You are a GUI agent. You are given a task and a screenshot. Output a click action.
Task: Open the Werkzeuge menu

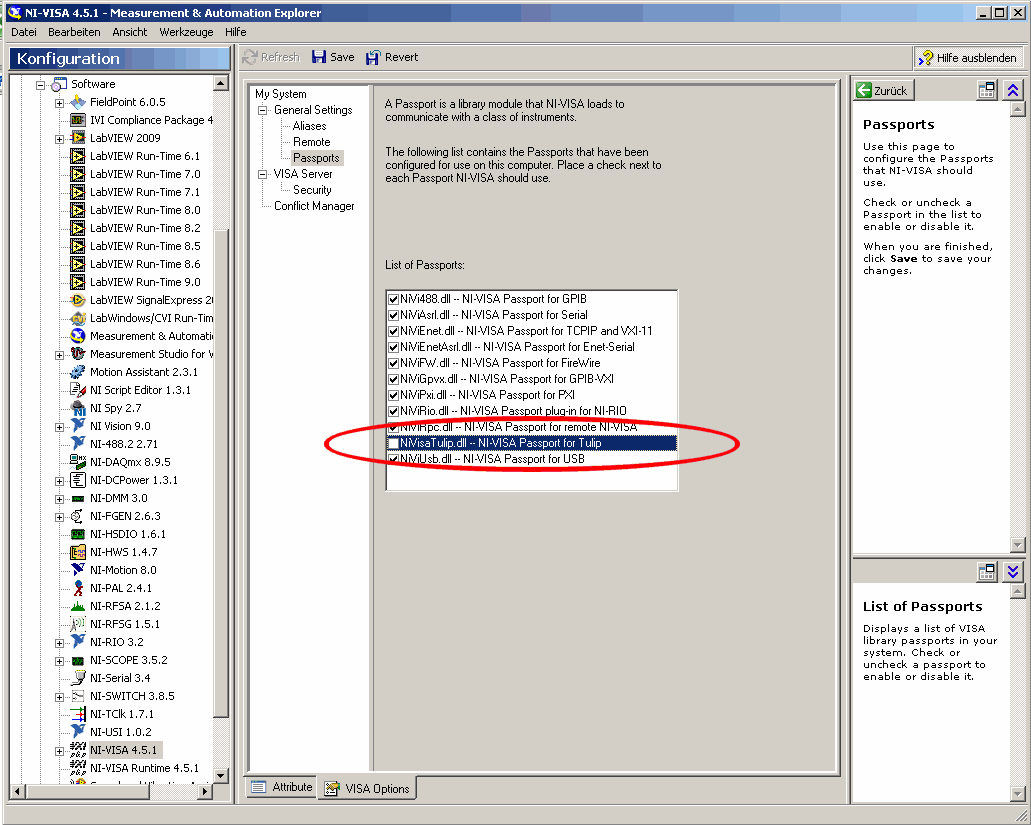tap(186, 32)
